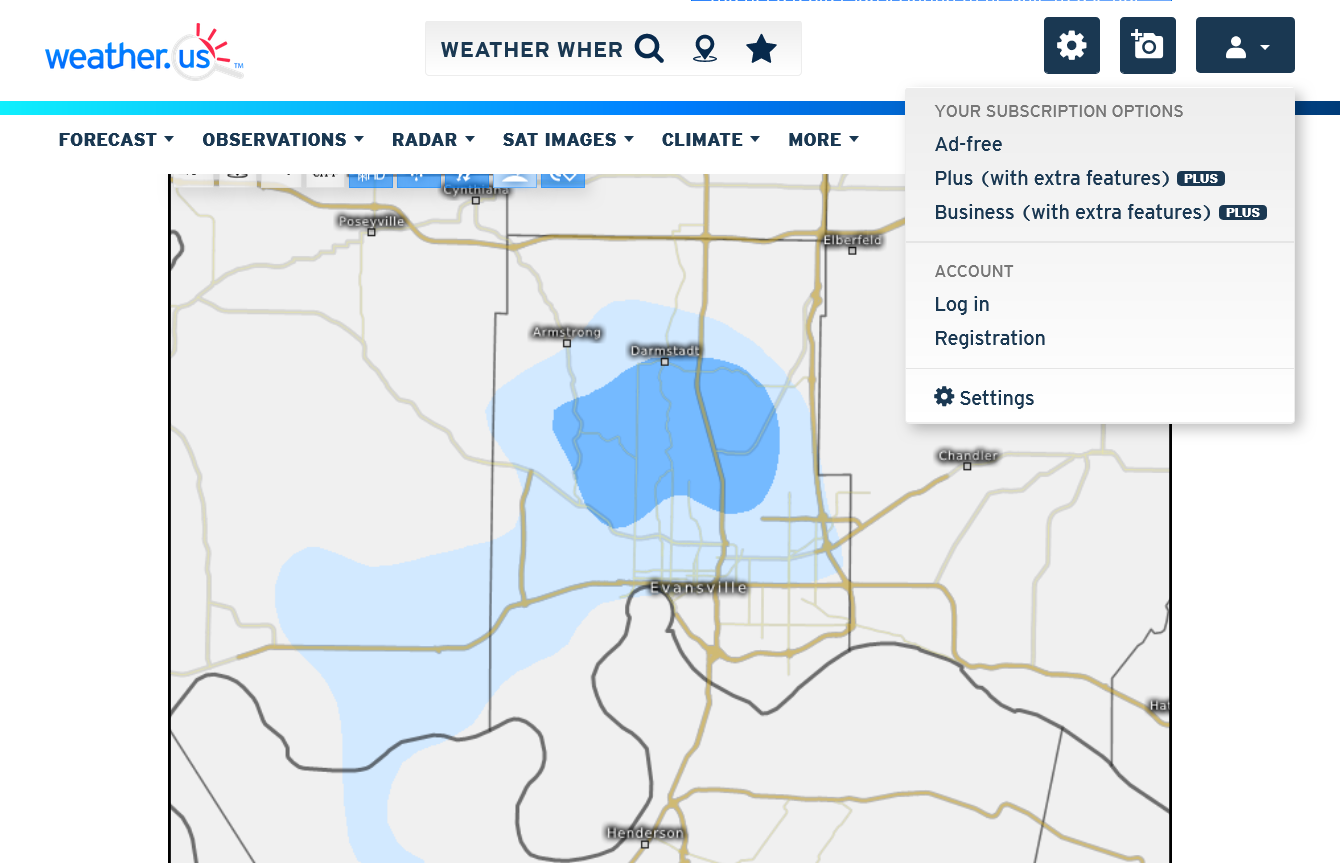Image resolution: width=1340 pixels, height=863 pixels.
Task: Click the magnifier search icon
Action: click(x=650, y=48)
